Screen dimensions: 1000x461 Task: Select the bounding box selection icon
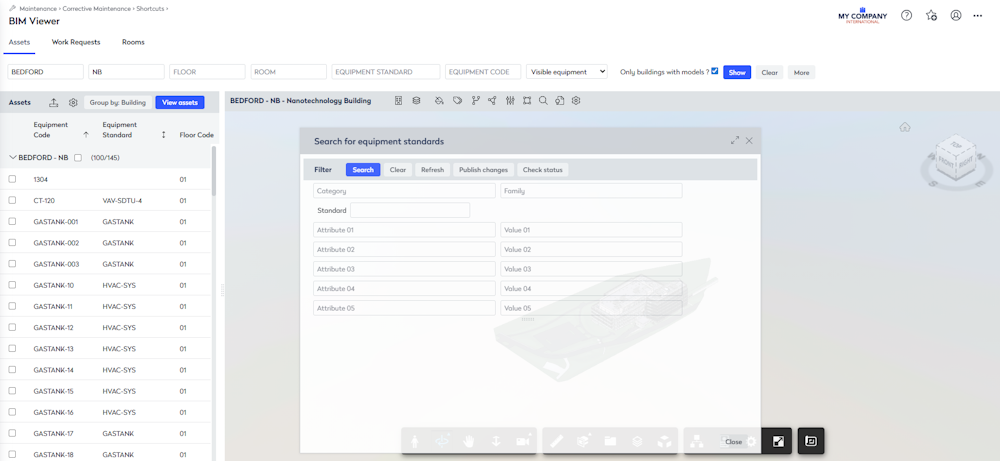pyautogui.click(x=527, y=101)
